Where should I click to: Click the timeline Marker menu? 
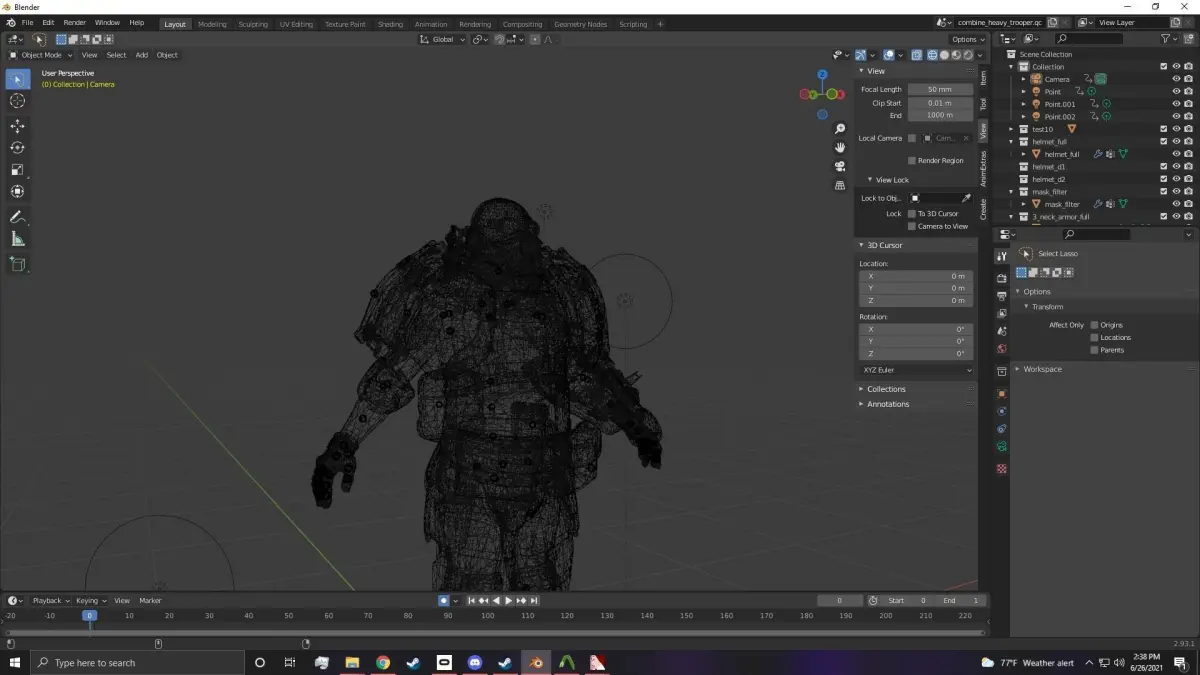150,600
